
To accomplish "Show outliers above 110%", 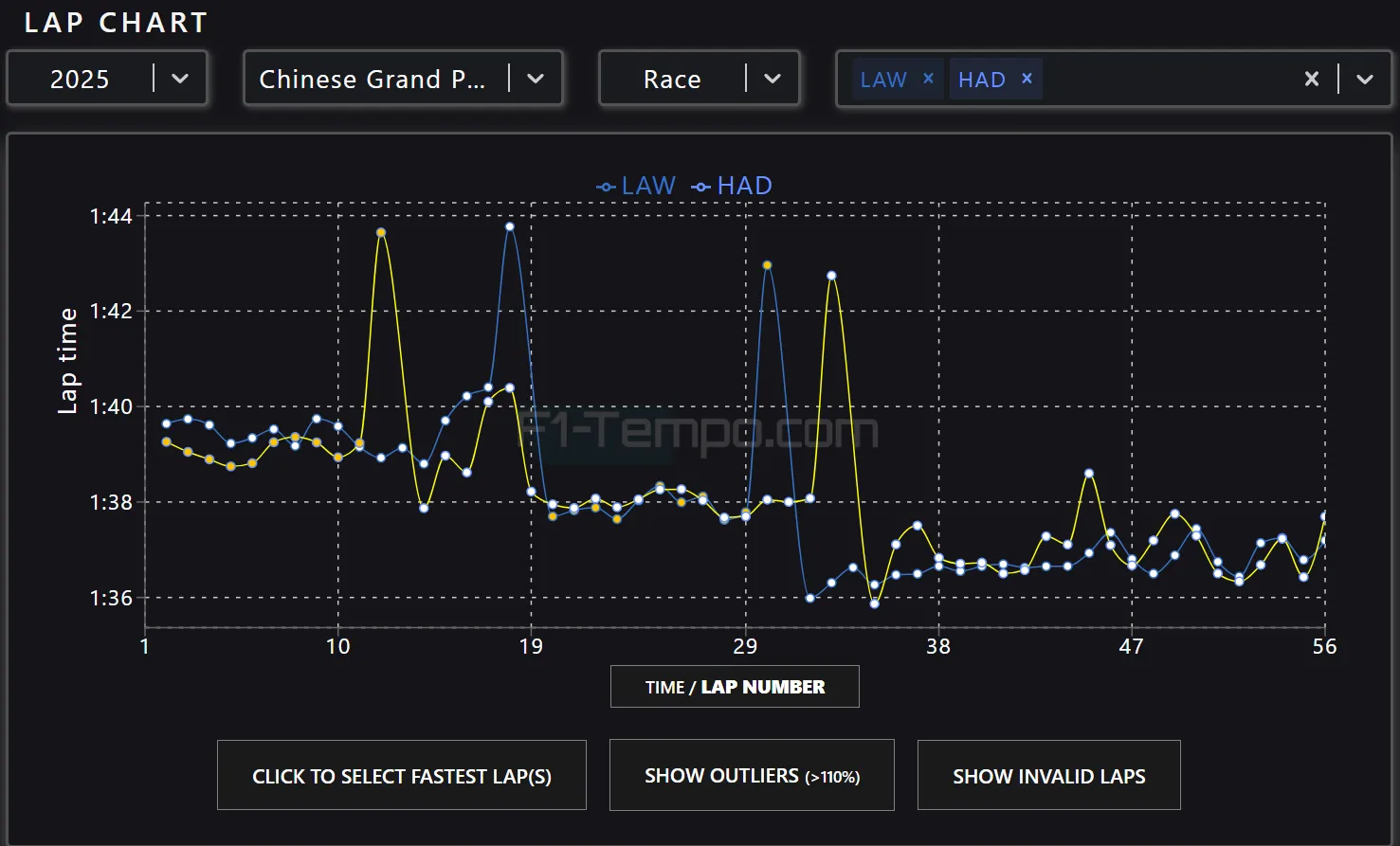I will tap(752, 776).
